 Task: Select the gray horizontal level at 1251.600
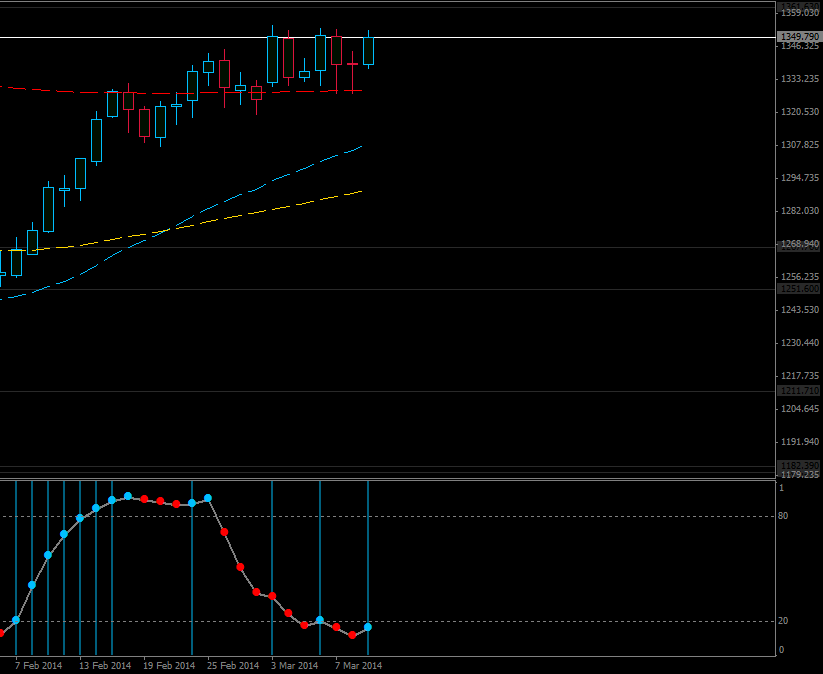(388, 289)
